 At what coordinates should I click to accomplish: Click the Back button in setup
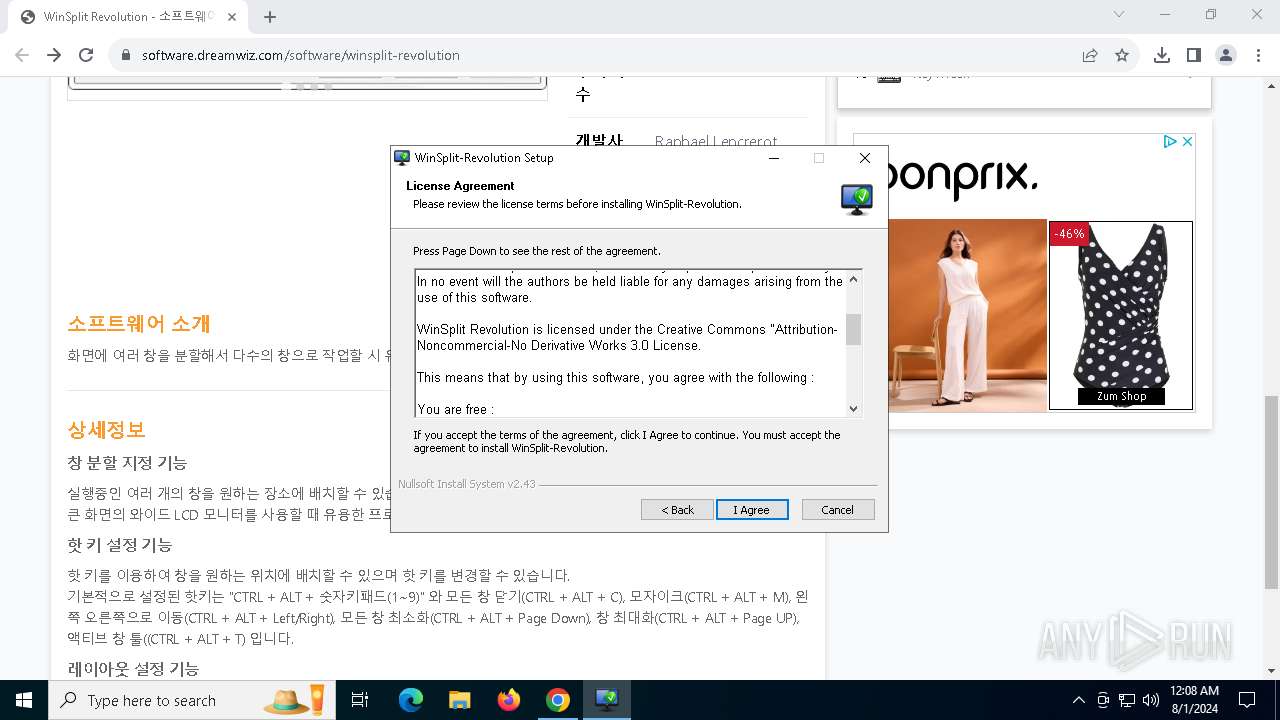tap(677, 510)
